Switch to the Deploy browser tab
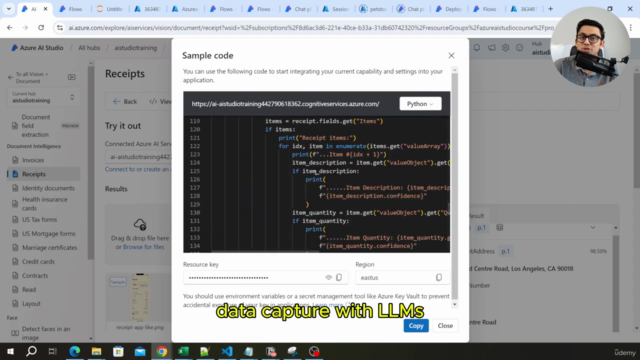 point(449,9)
